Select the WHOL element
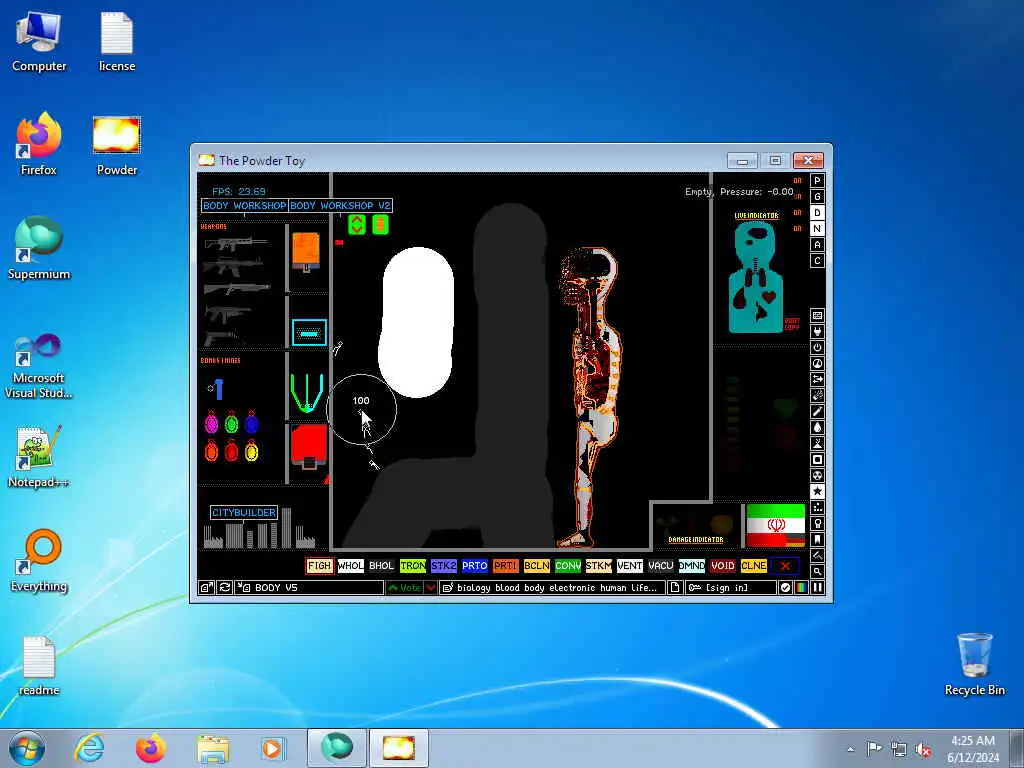 (351, 566)
